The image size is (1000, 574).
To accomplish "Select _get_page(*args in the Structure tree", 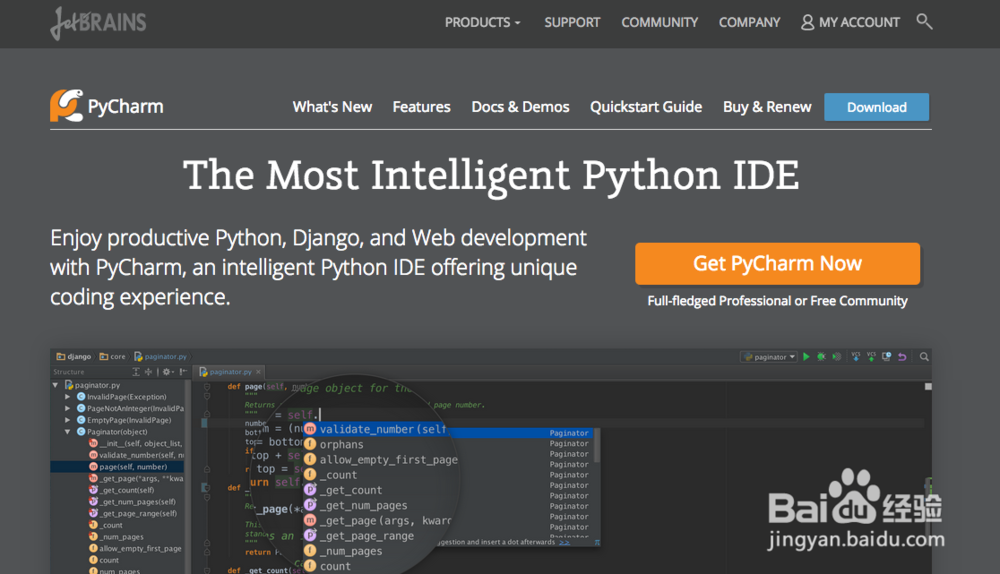I will pyautogui.click(x=136, y=478).
